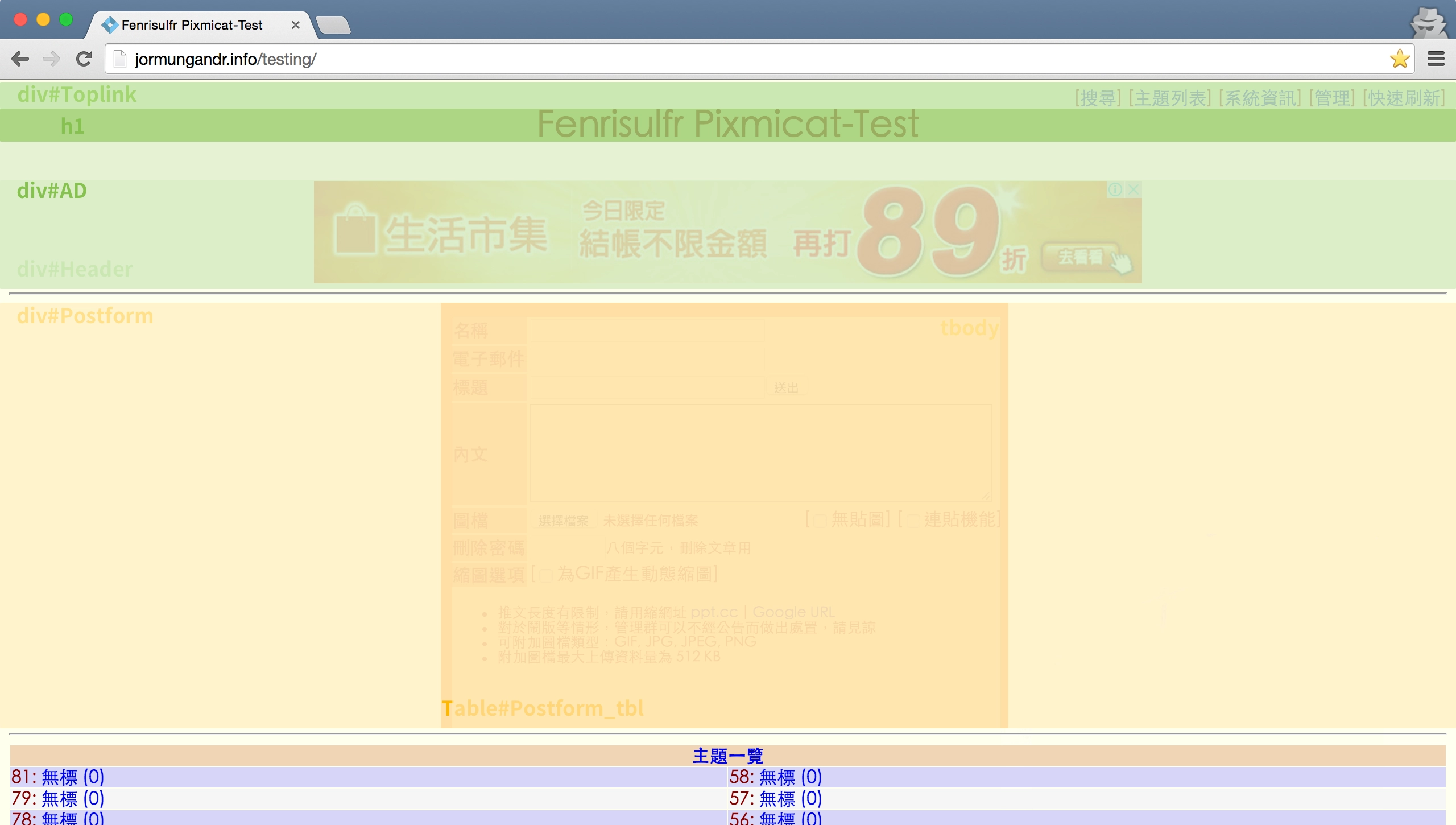Toggle the 連貼機能 checkbox
Screen dimensions: 1456x825
(x=913, y=521)
